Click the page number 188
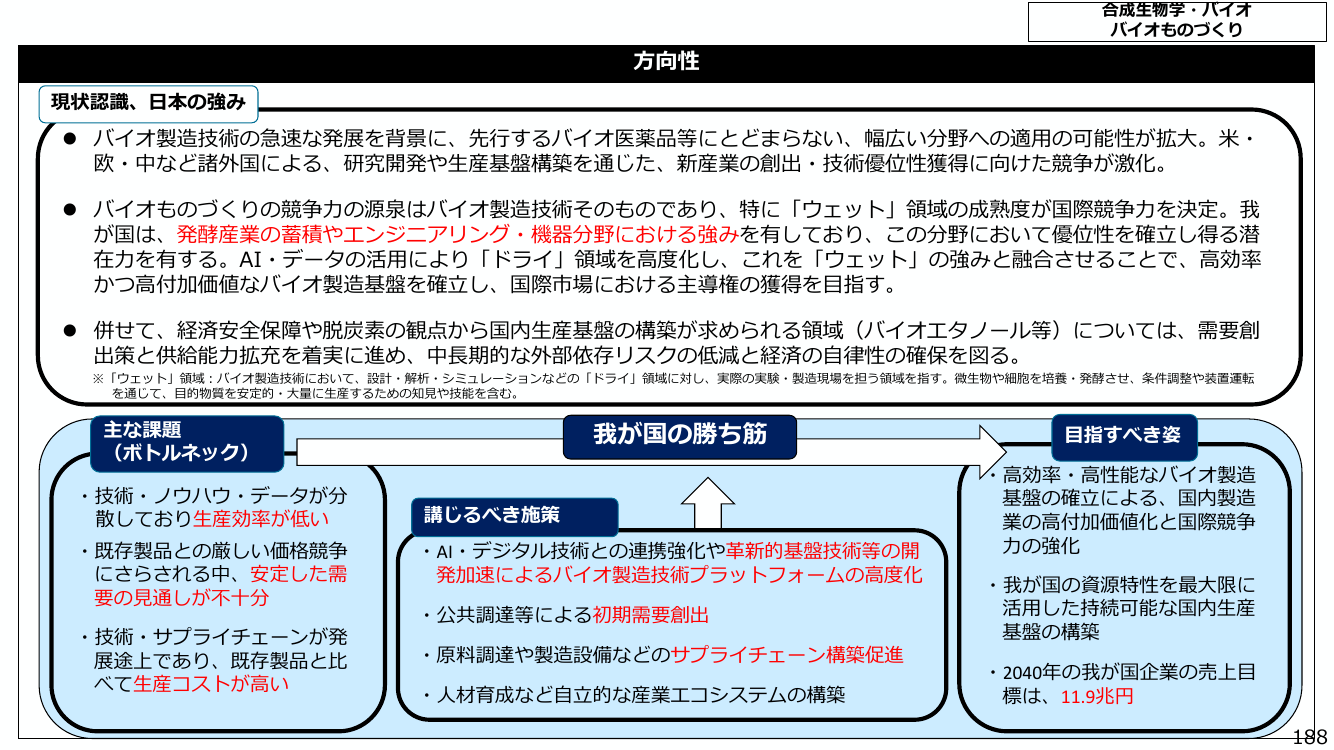The width and height of the screenshot is (1334, 750). coord(1310,737)
